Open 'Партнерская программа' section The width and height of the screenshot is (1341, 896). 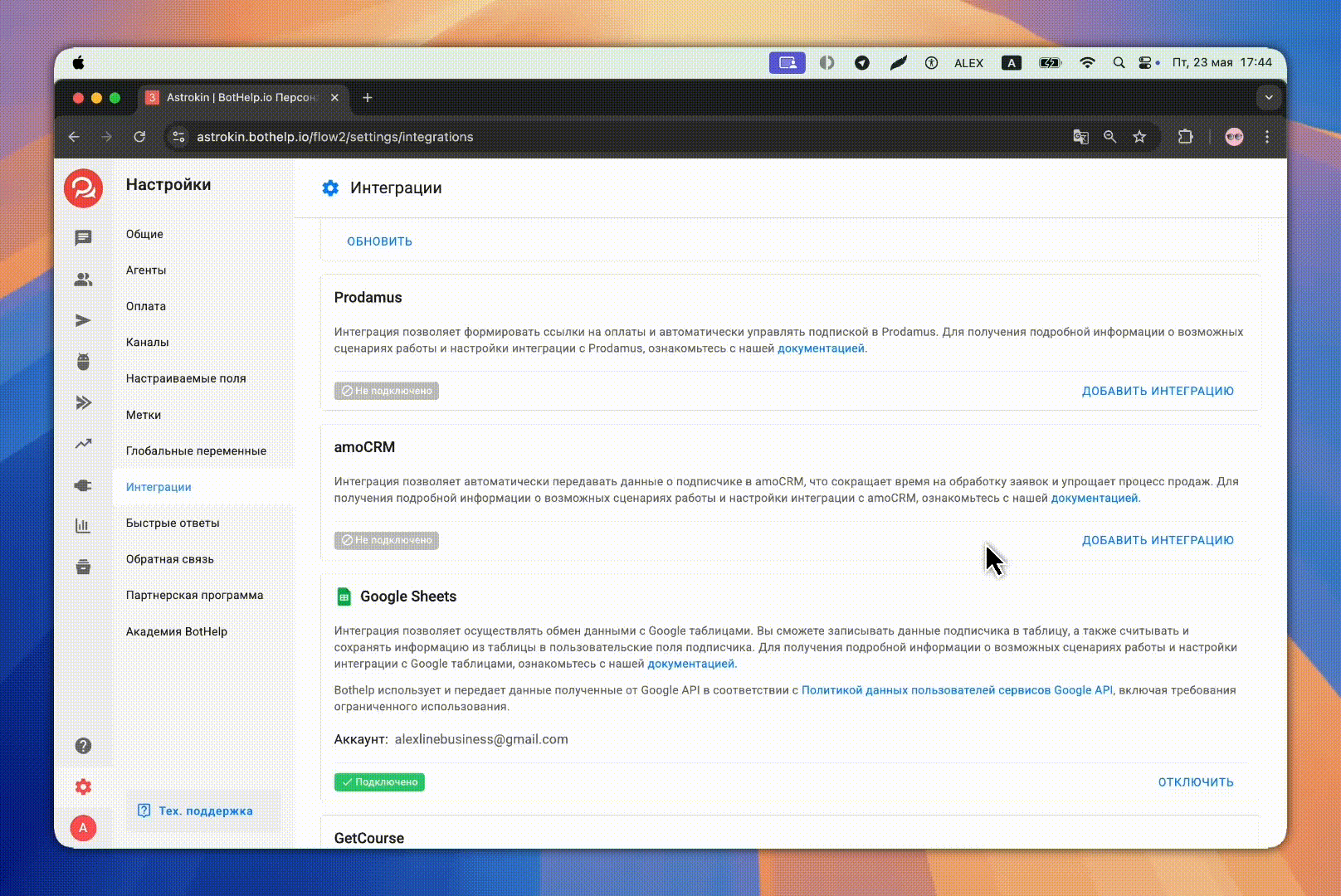click(194, 595)
